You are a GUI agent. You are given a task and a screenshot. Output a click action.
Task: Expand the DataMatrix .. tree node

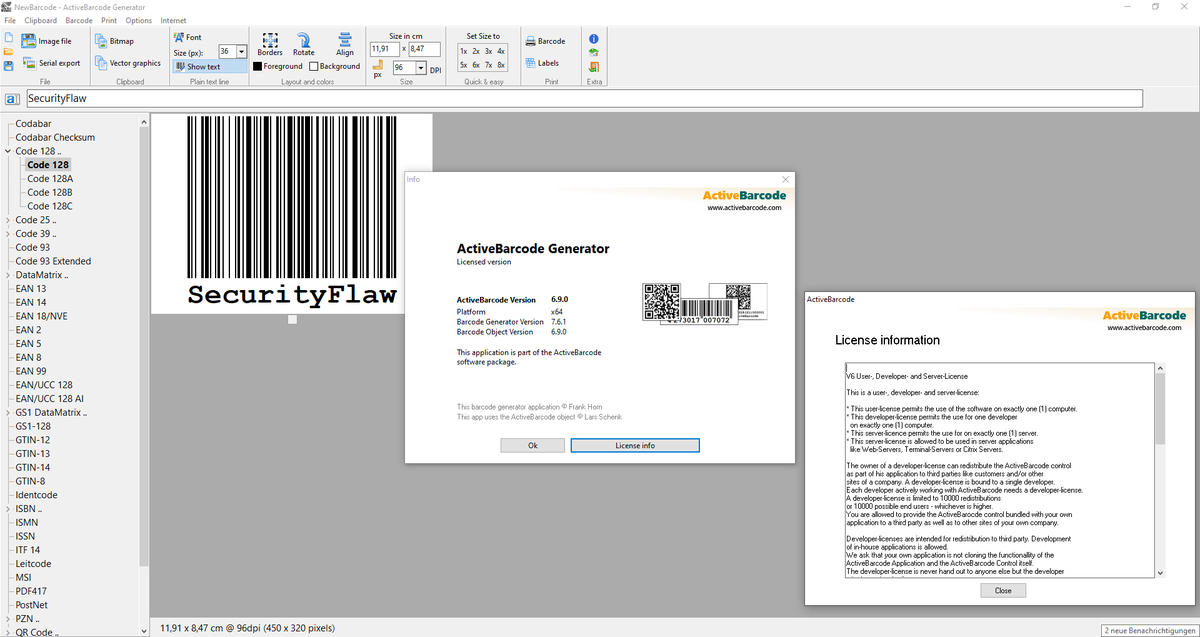point(8,275)
